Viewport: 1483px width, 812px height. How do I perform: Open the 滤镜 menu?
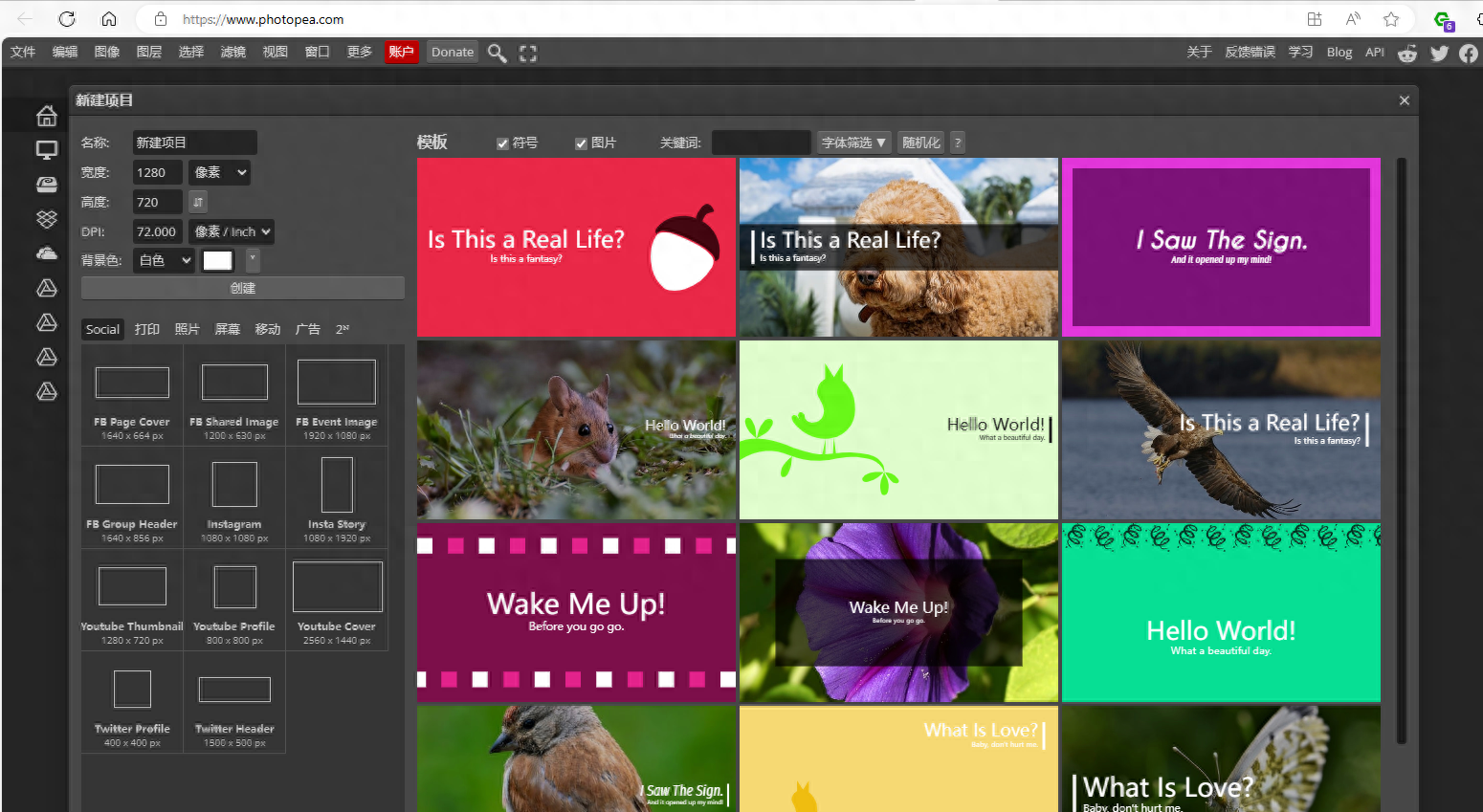pos(233,52)
